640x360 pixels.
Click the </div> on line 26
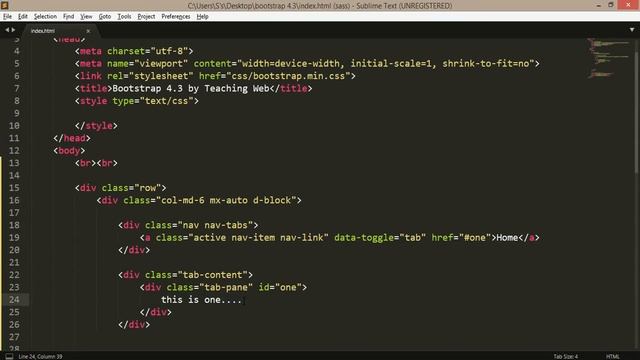[x=134, y=324]
